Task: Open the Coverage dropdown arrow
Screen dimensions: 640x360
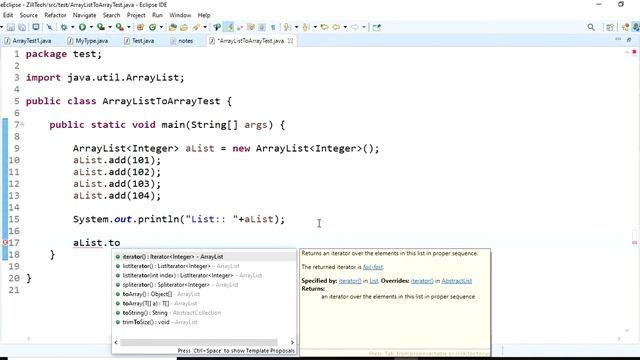Action: (x=110, y=27)
